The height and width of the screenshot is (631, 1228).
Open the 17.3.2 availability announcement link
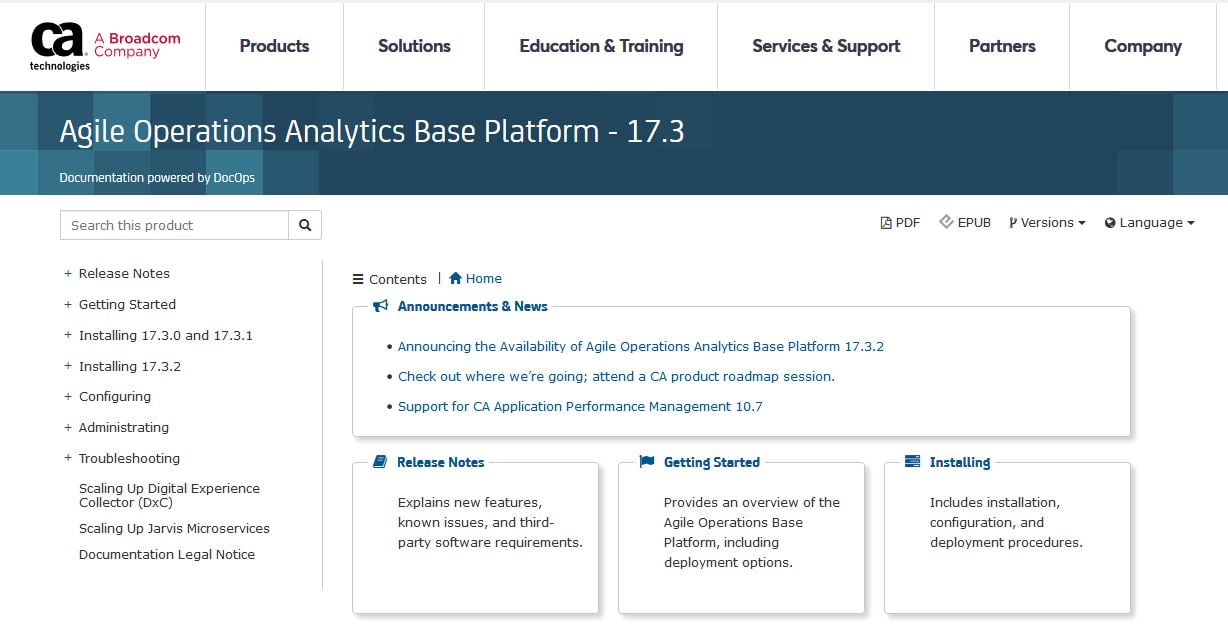[641, 347]
